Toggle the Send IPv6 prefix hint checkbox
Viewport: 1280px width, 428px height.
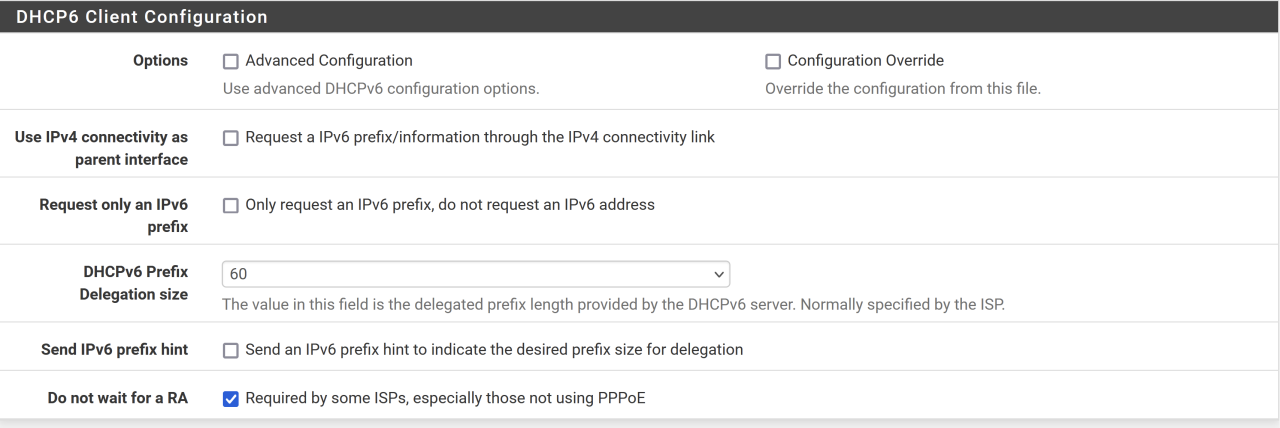click(x=230, y=350)
